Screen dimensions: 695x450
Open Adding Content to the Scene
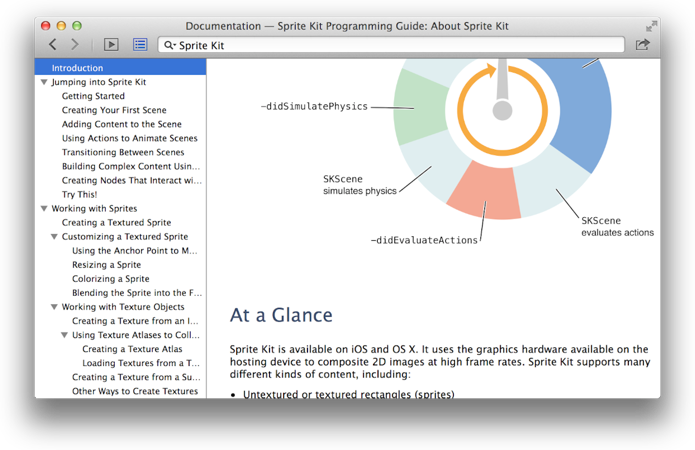point(121,124)
